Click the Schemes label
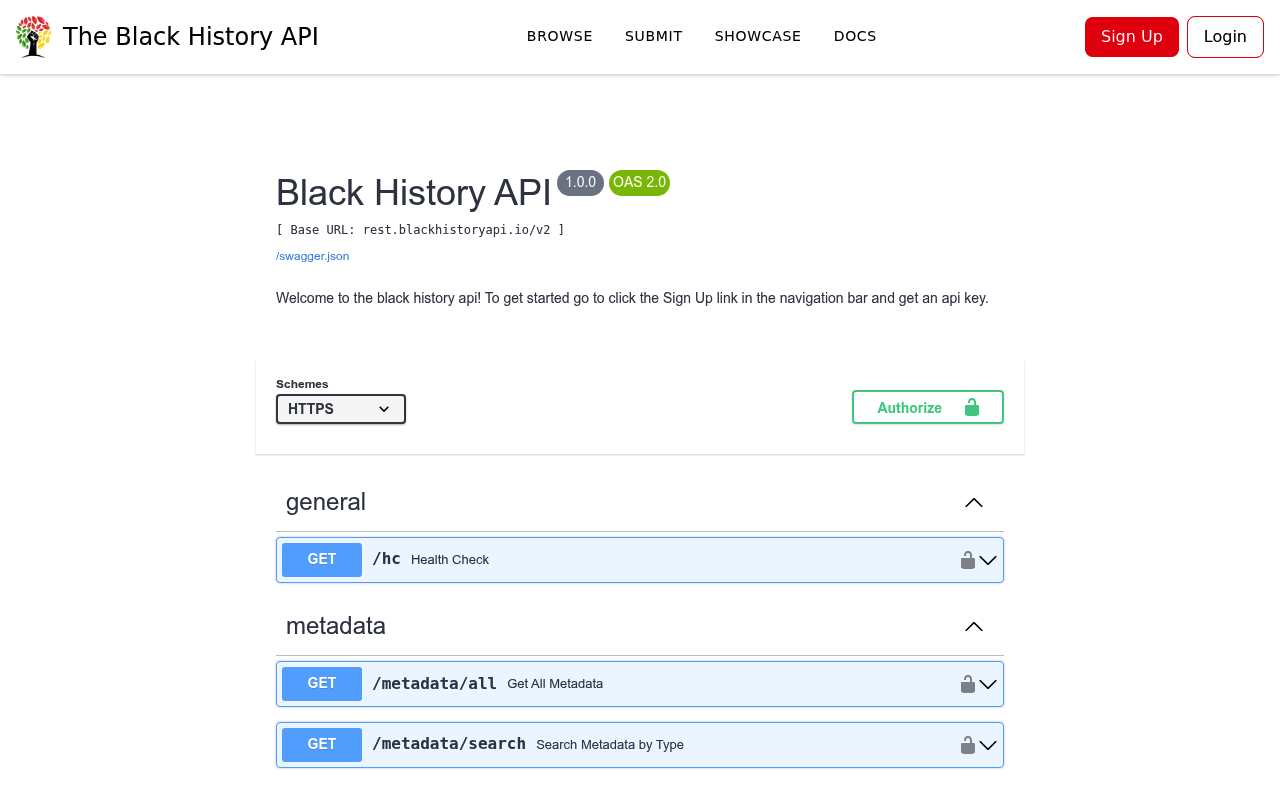The height and width of the screenshot is (800, 1280). tap(302, 384)
